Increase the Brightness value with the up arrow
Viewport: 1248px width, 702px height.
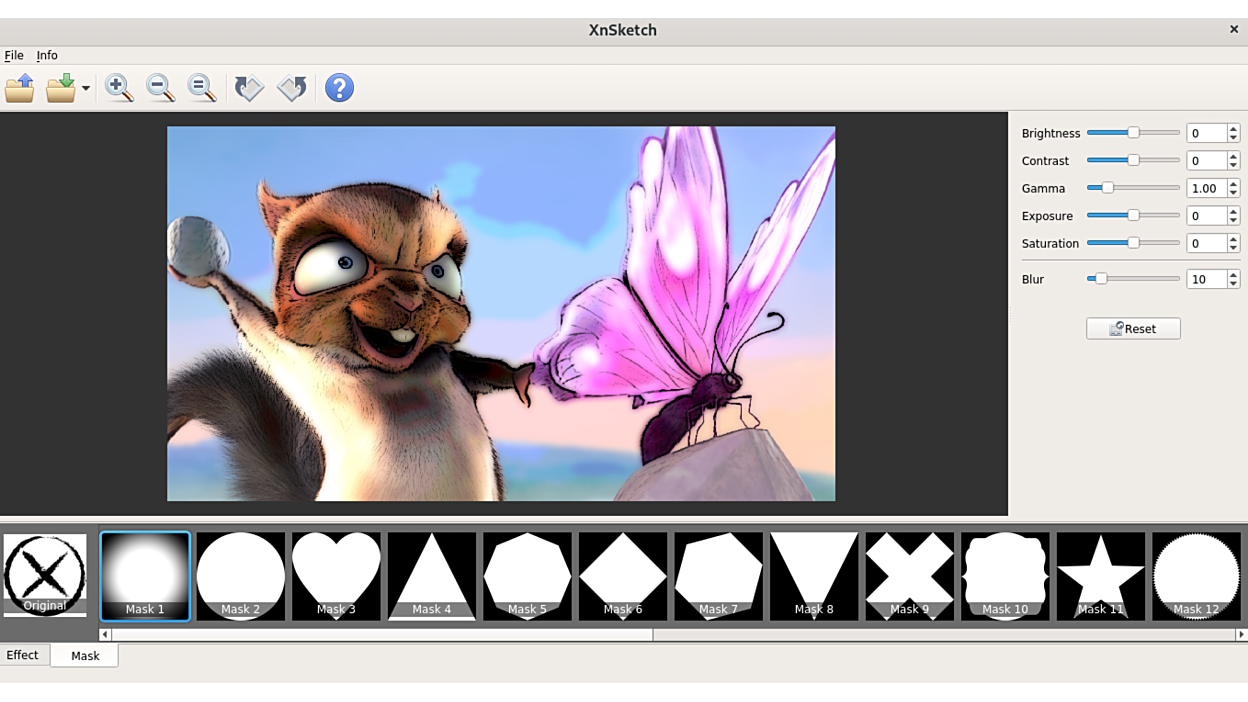[x=1233, y=129]
